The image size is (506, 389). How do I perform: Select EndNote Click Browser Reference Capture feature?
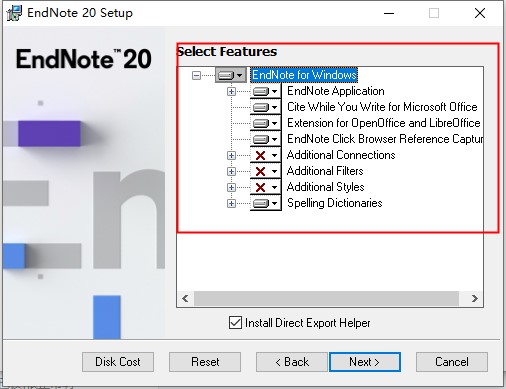[385, 139]
